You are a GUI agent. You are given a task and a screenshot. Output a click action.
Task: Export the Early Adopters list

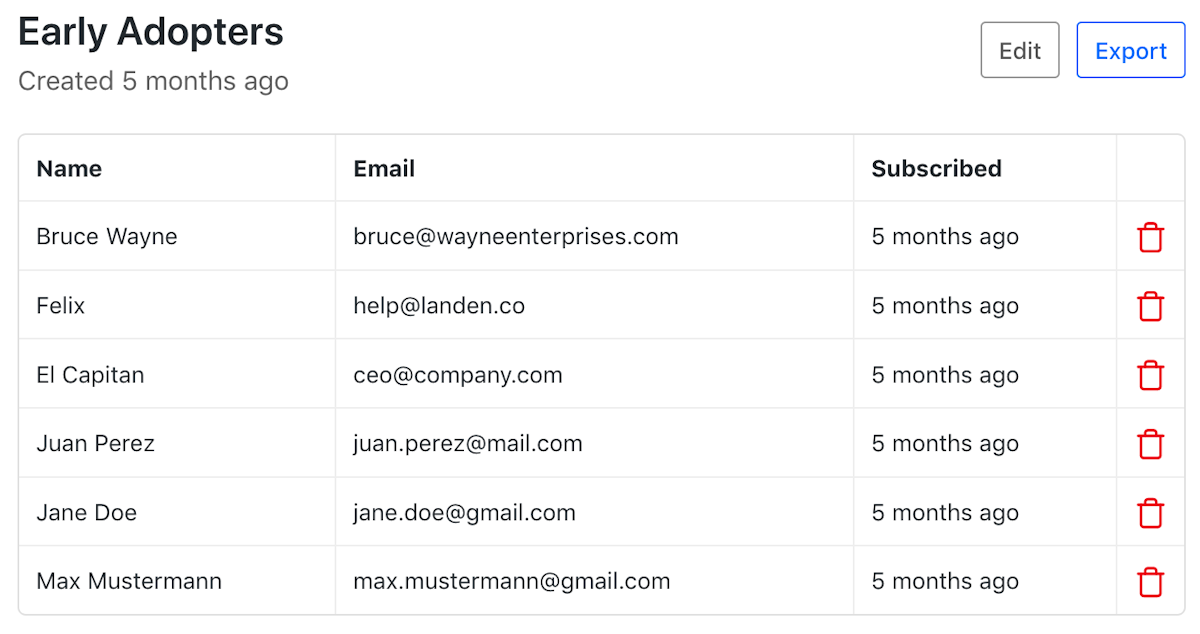(1131, 50)
